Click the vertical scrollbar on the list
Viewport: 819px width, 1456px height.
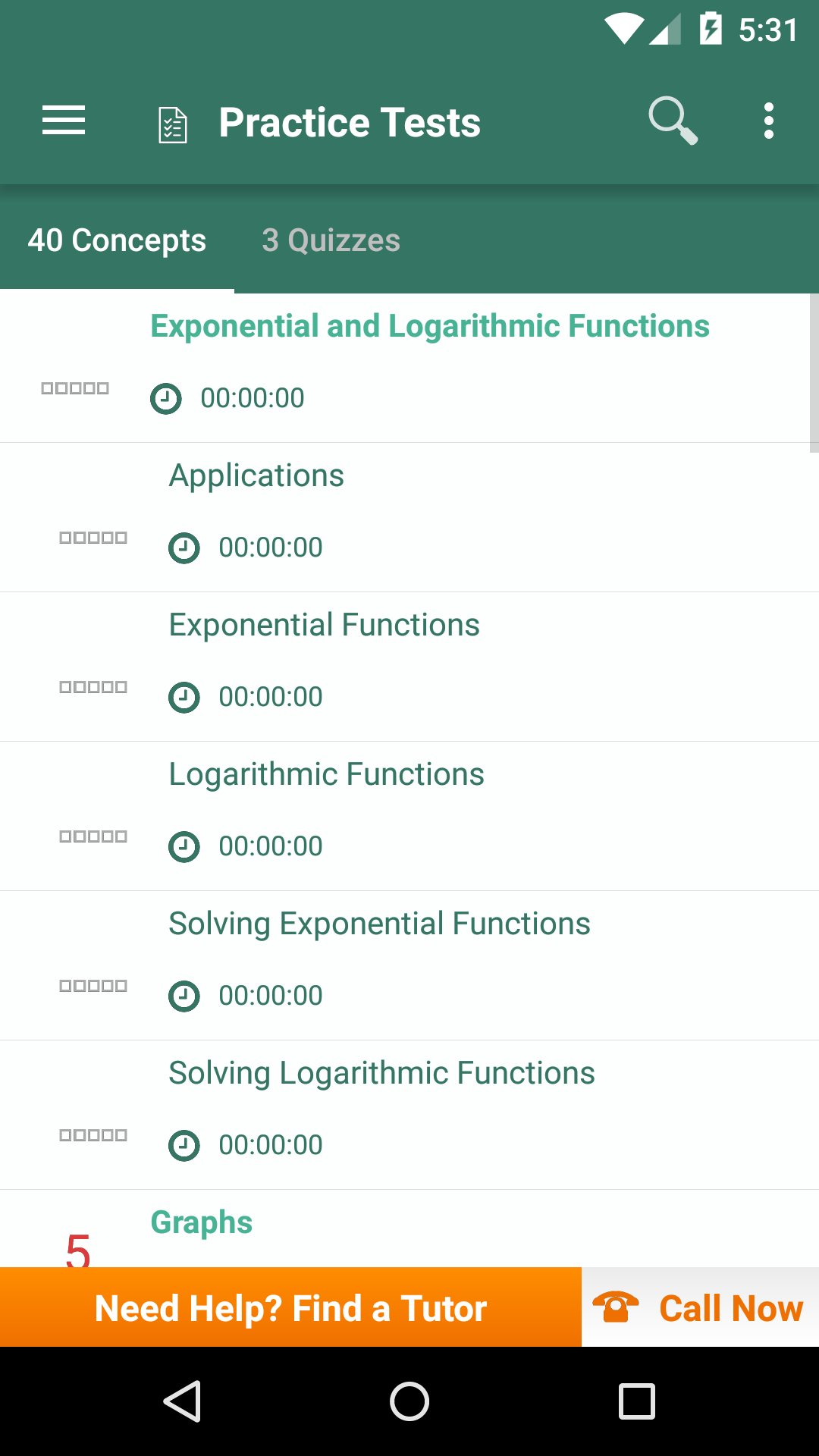pyautogui.click(x=814, y=373)
